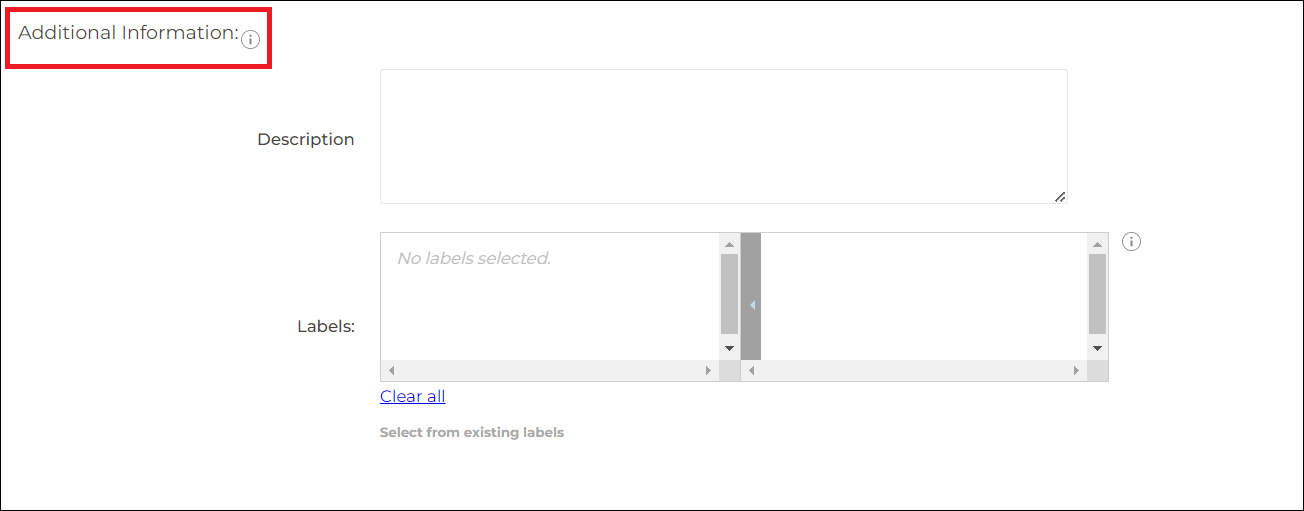Click the down arrow of selected-labels scrollbar
The height and width of the screenshot is (511, 1304).
[729, 348]
